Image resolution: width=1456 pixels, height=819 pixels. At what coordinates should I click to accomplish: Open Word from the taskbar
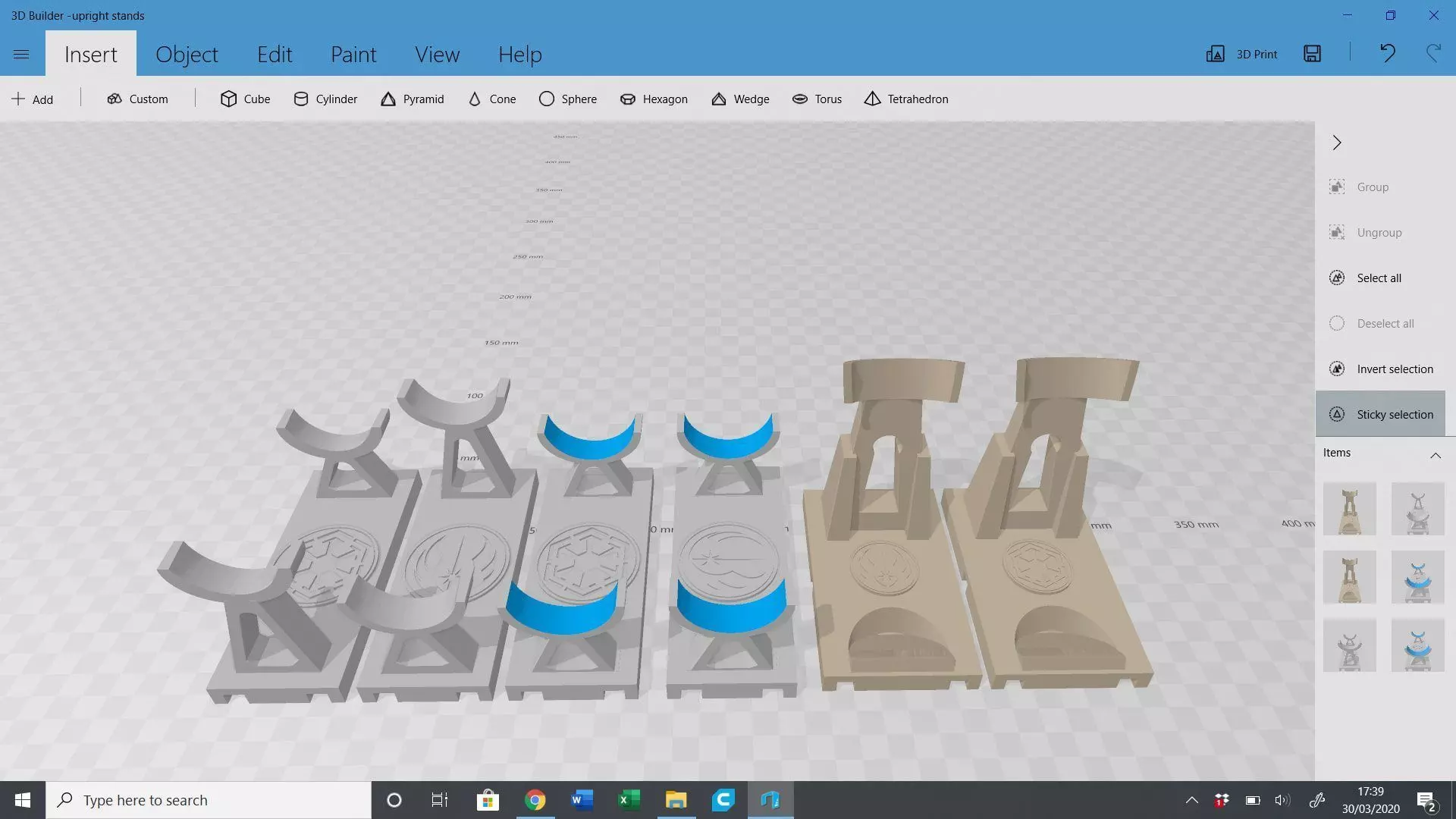pyautogui.click(x=582, y=800)
